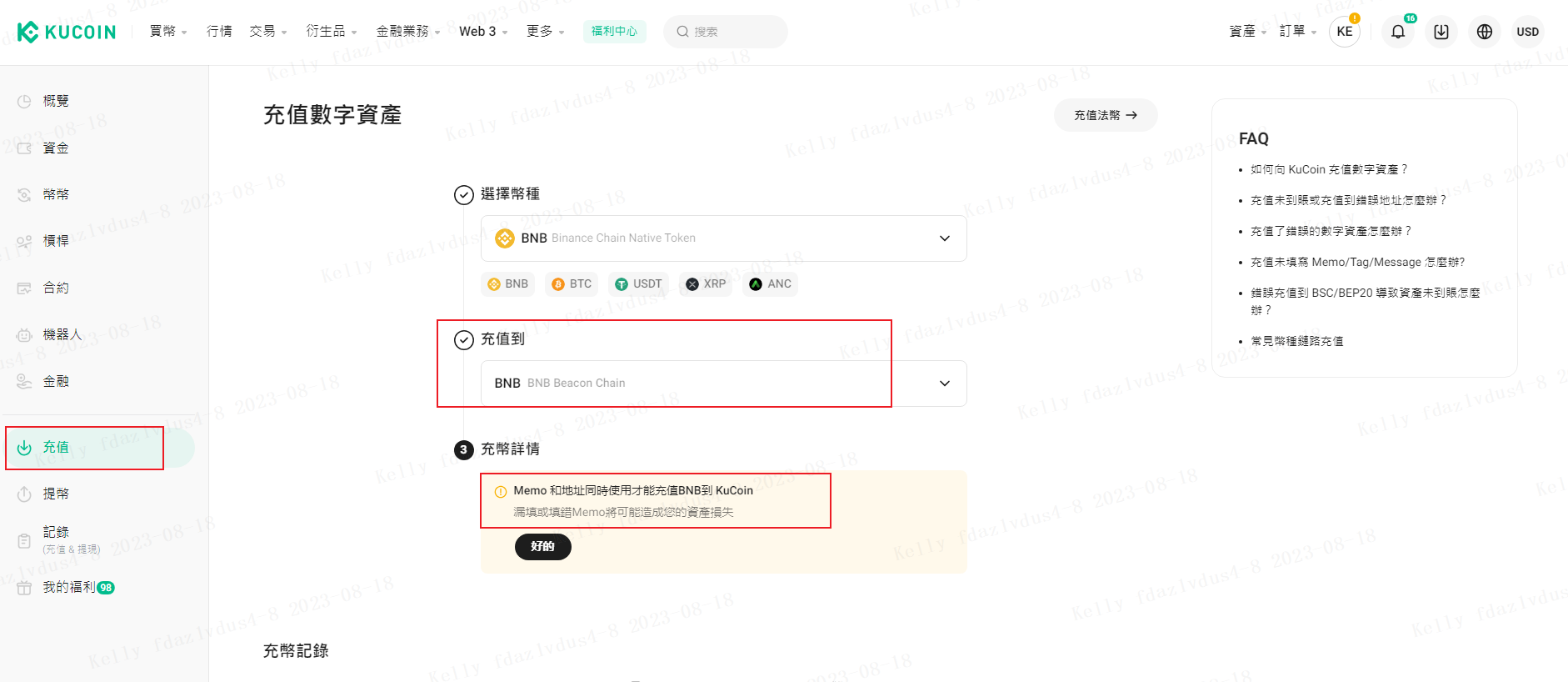
Task: Click the 充值到 step check icon
Action: pos(464,340)
